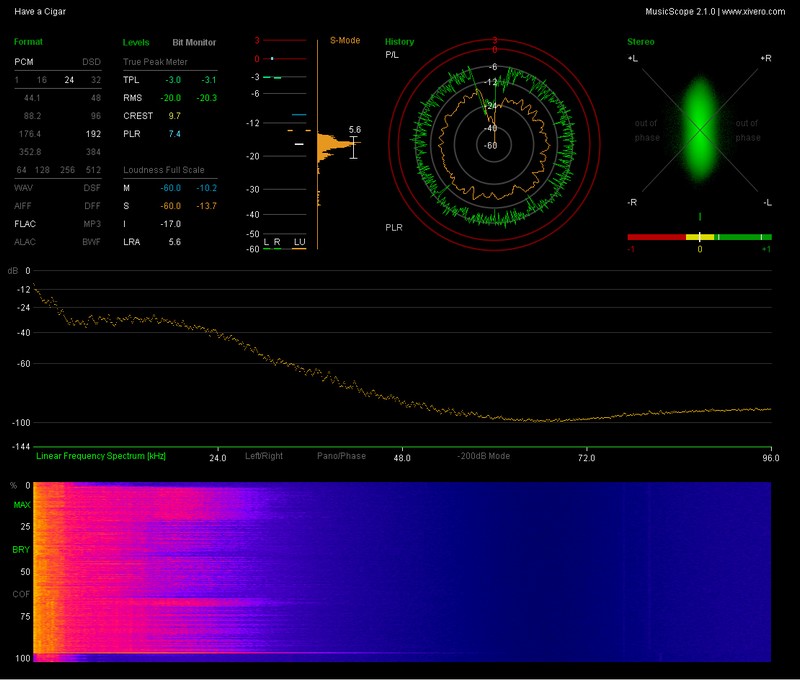Click the Stereo section header

(640, 42)
